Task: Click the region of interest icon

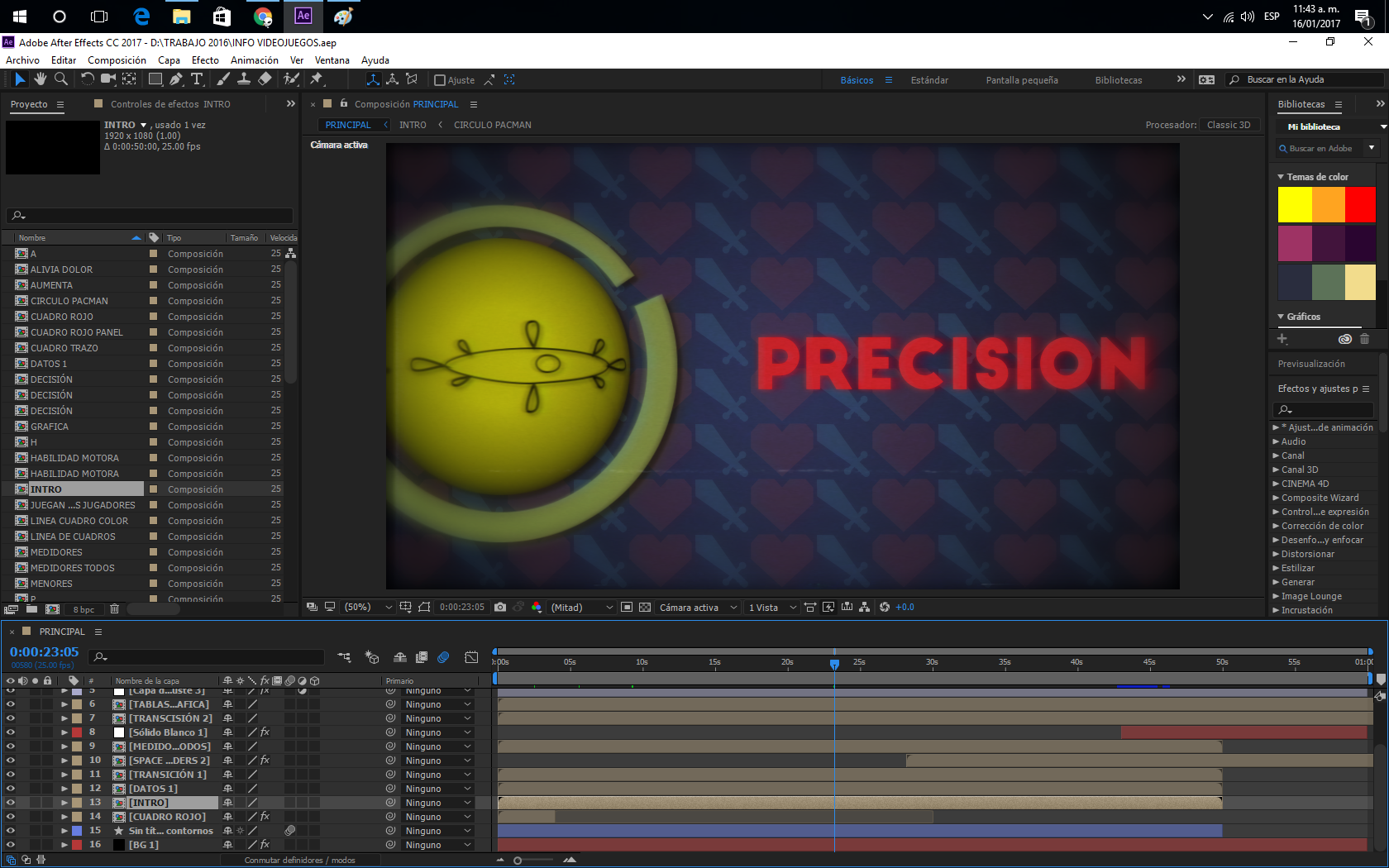Action: (627, 607)
